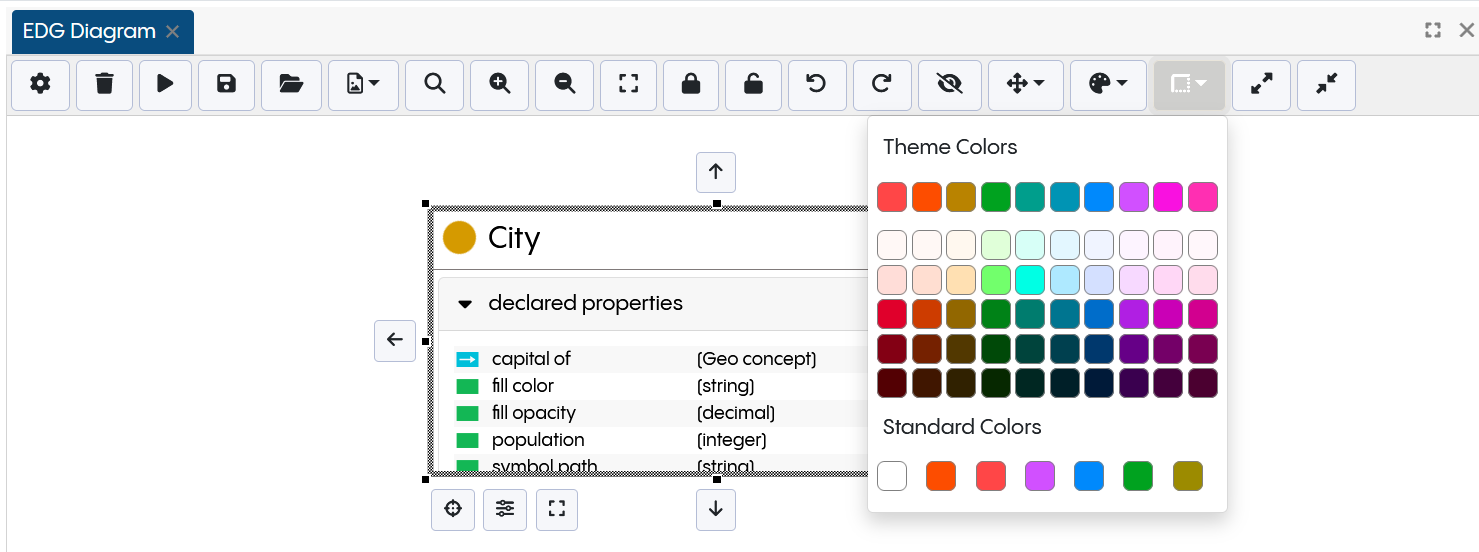Toggle the hidden eye-slash visibility button

tap(949, 84)
